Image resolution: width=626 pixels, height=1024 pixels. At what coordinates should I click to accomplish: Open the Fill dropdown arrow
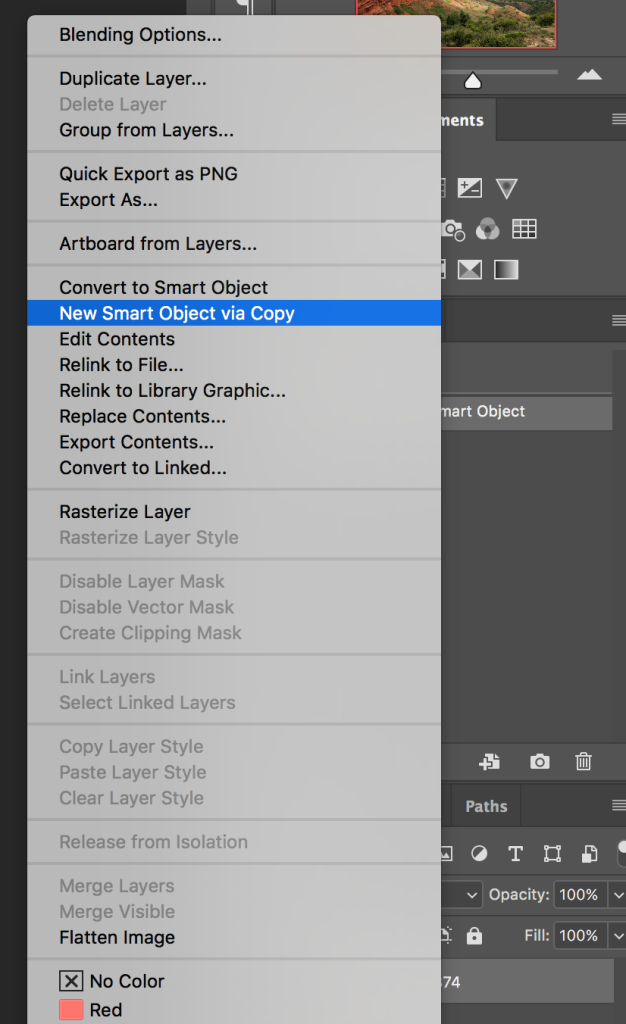click(x=617, y=936)
